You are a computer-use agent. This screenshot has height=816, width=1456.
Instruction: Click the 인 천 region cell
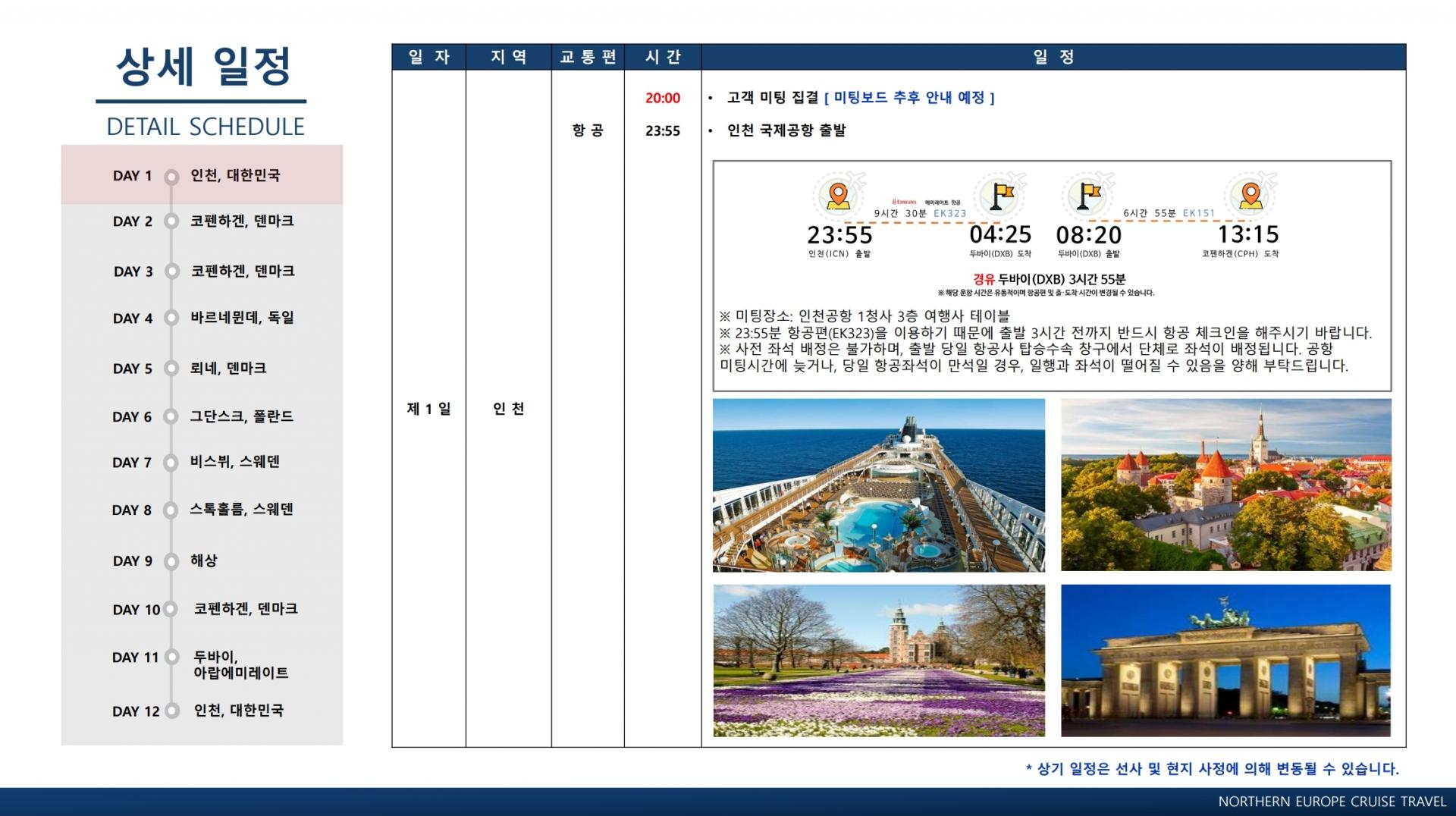[x=509, y=409]
